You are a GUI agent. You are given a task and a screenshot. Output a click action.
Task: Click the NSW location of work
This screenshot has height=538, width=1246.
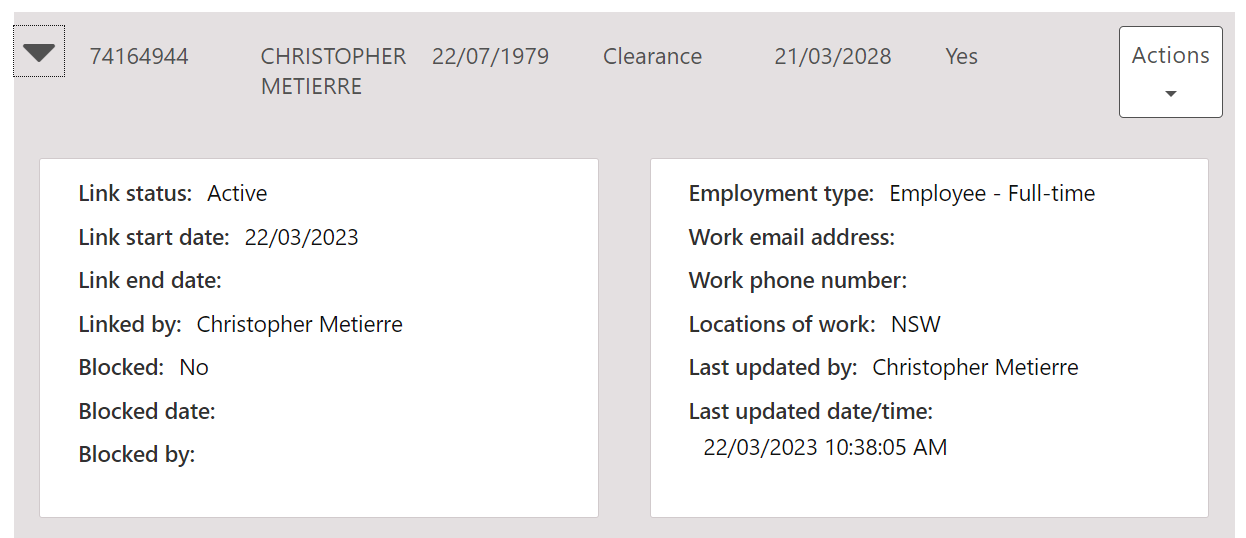[916, 325]
